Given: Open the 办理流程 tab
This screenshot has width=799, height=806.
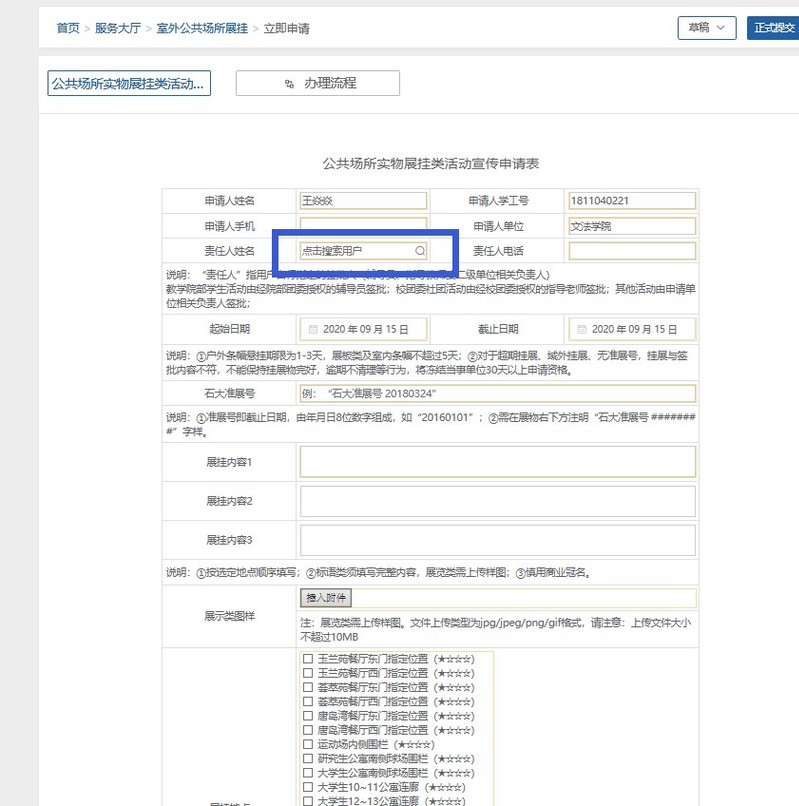Looking at the screenshot, I should click(x=317, y=83).
